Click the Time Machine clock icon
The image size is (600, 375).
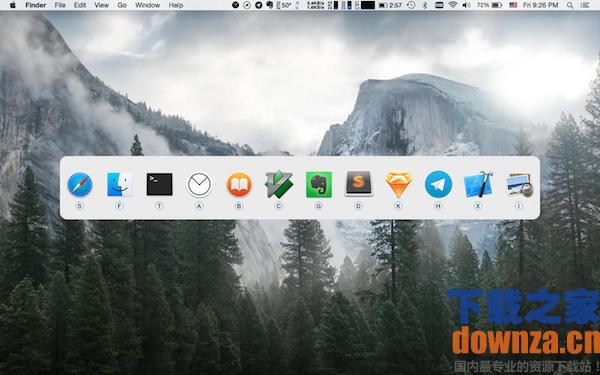(x=411, y=5)
